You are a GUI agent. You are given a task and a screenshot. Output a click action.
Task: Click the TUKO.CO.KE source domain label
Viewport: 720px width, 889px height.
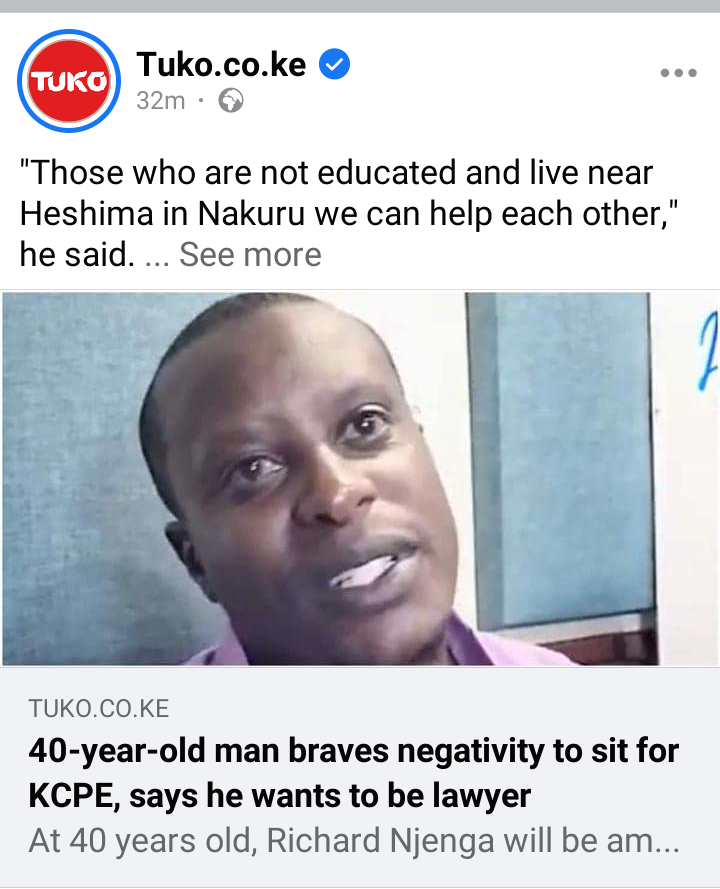[x=99, y=709]
